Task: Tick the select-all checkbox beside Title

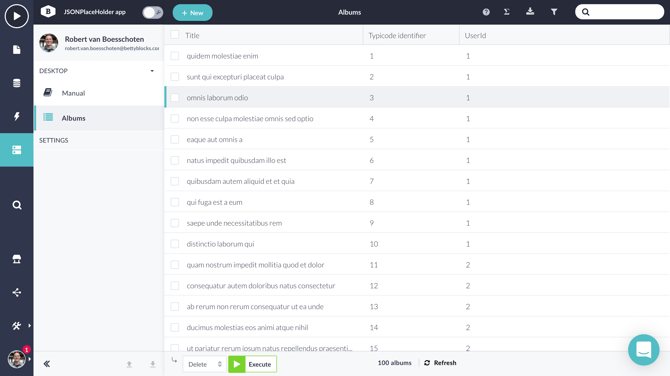Action: 175,35
